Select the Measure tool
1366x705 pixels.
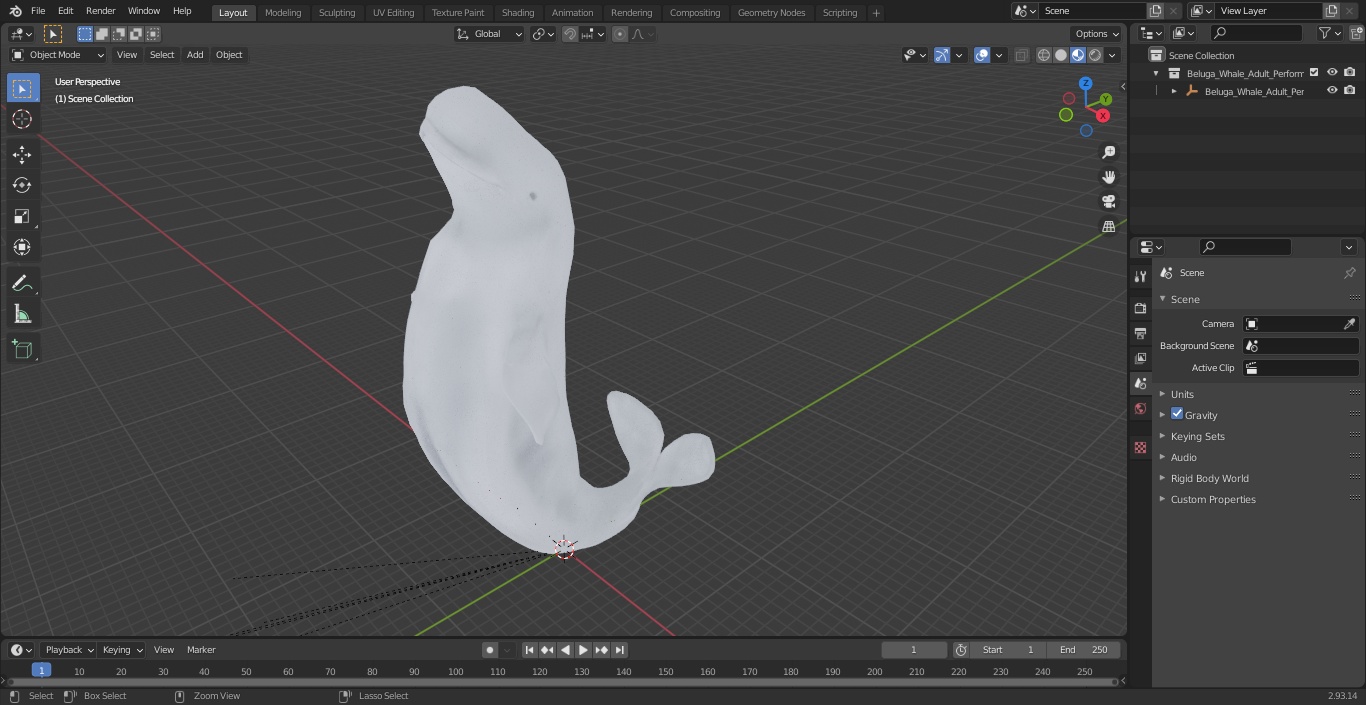click(22, 315)
